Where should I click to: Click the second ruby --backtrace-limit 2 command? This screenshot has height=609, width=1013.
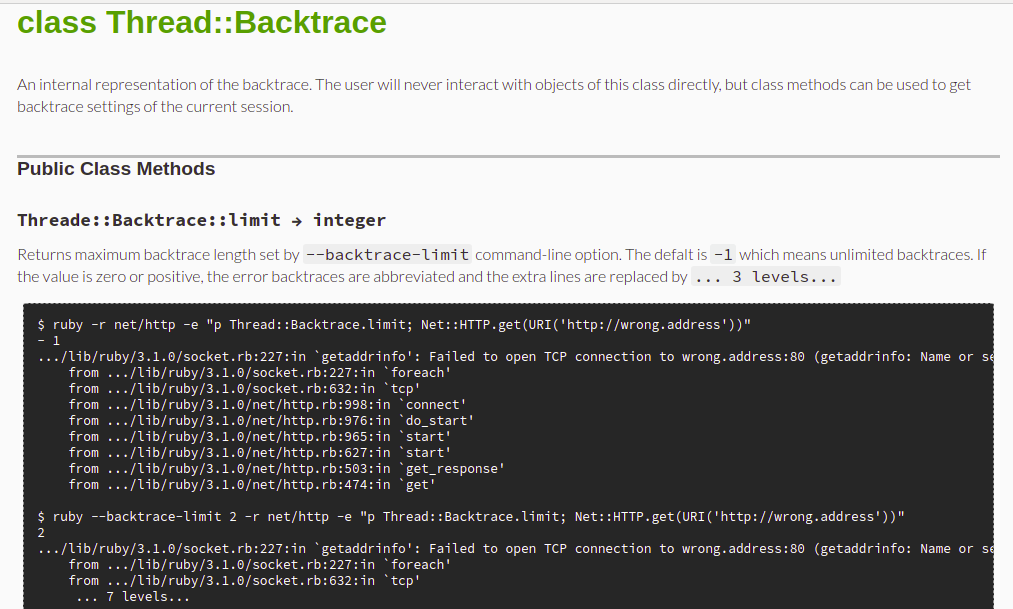click(x=471, y=517)
